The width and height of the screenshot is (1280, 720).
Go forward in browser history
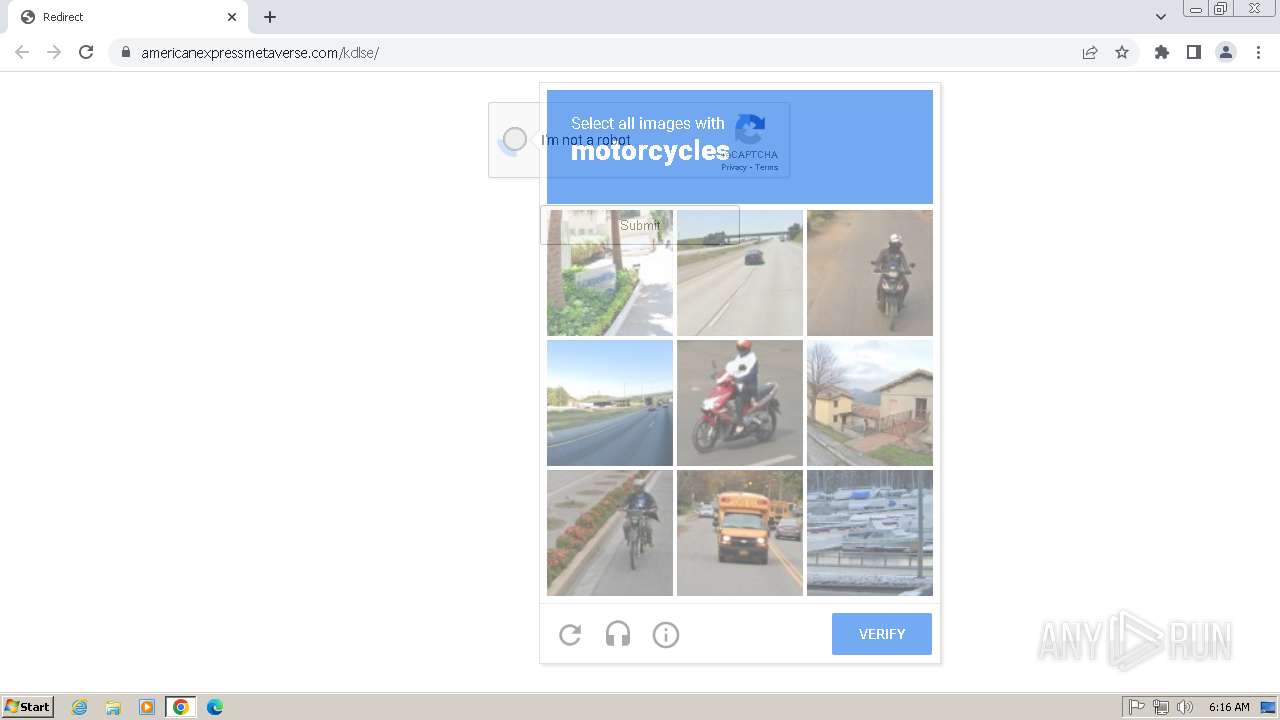pyautogui.click(x=54, y=52)
